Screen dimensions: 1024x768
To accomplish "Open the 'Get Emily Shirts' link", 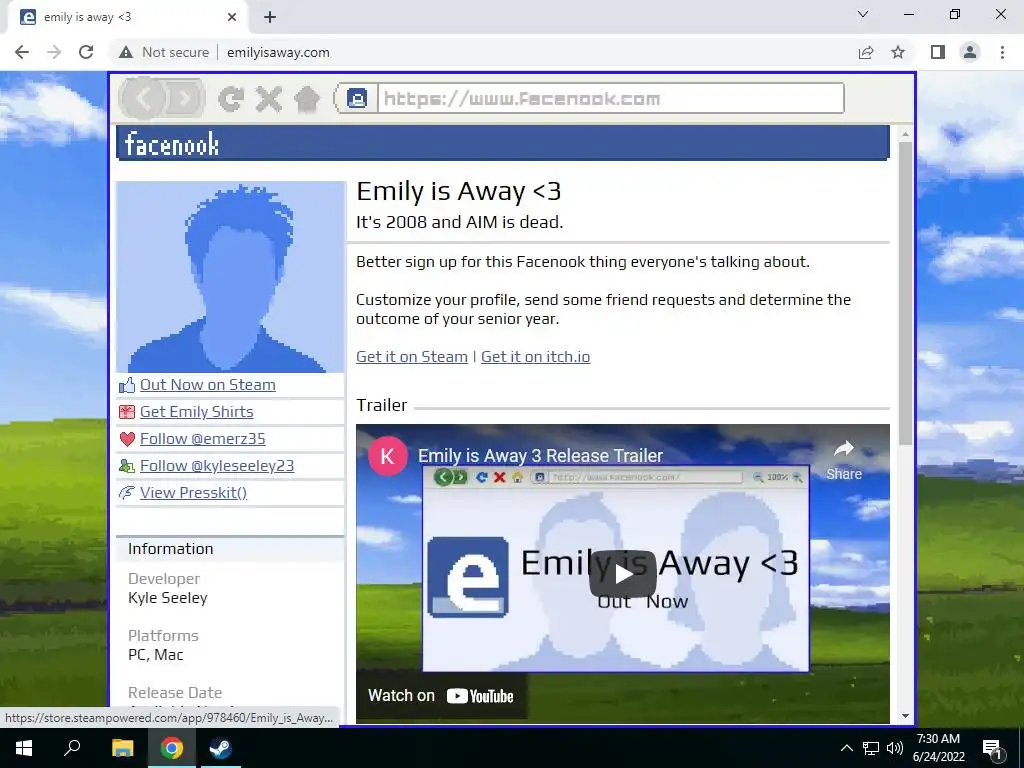I will (x=197, y=411).
